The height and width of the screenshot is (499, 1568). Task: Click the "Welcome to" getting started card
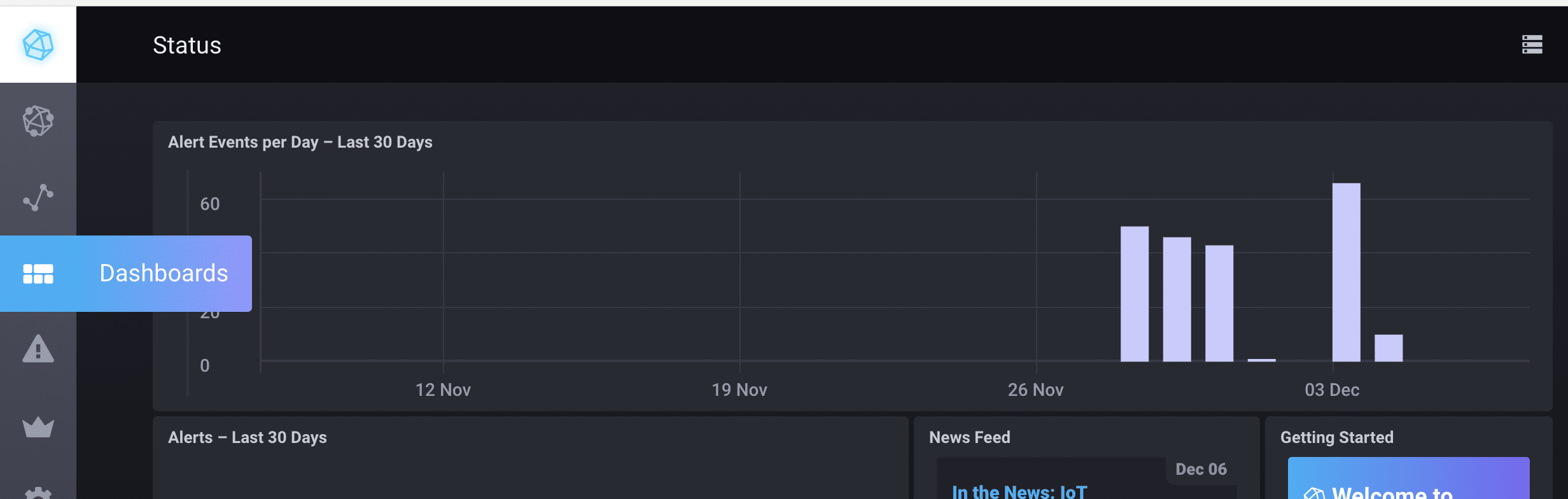pyautogui.click(x=1408, y=484)
